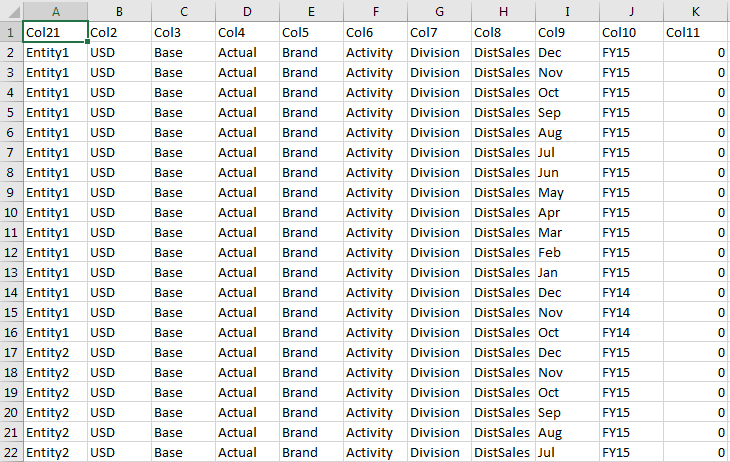
Task: Select row 22 header
Action: 10,452
